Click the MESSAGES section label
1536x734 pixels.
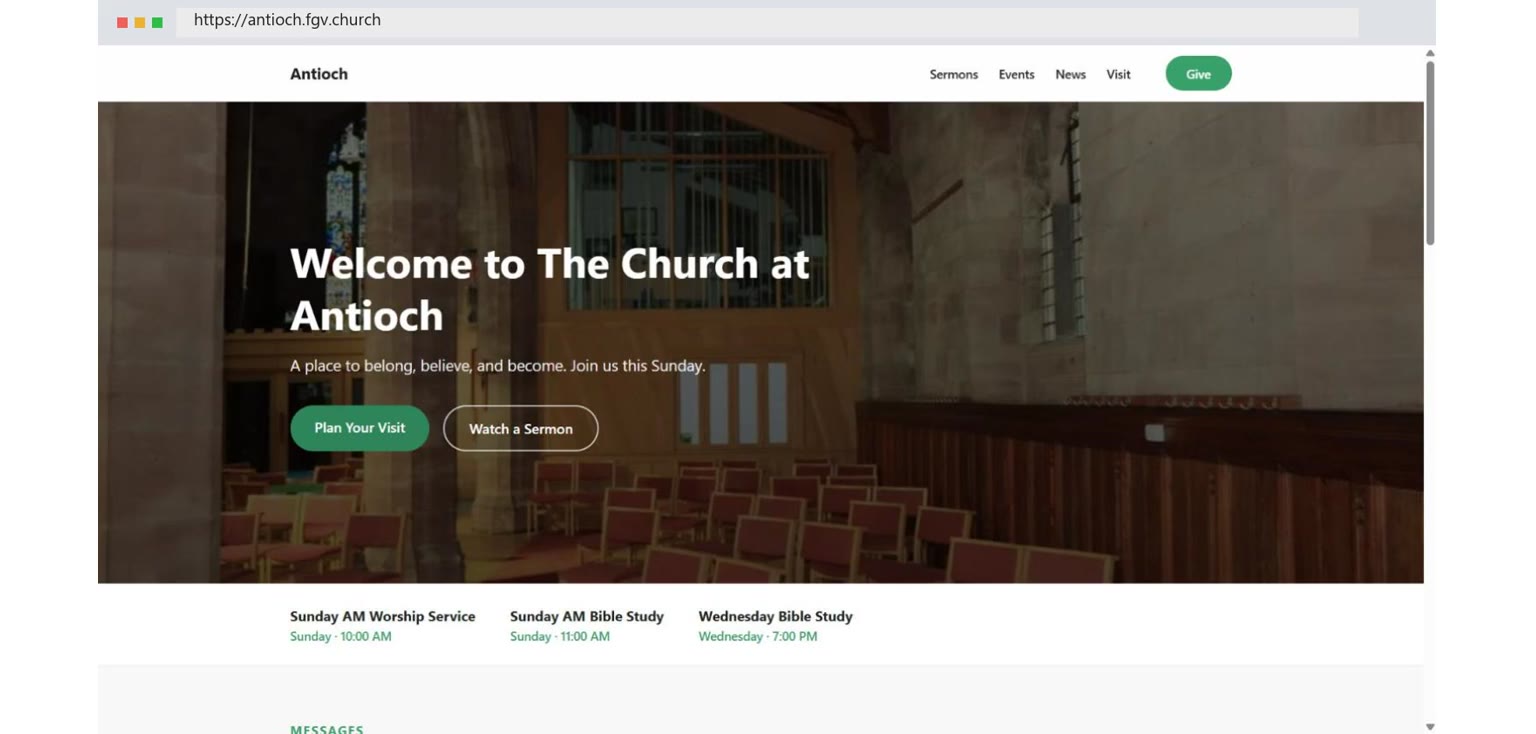tap(327, 729)
